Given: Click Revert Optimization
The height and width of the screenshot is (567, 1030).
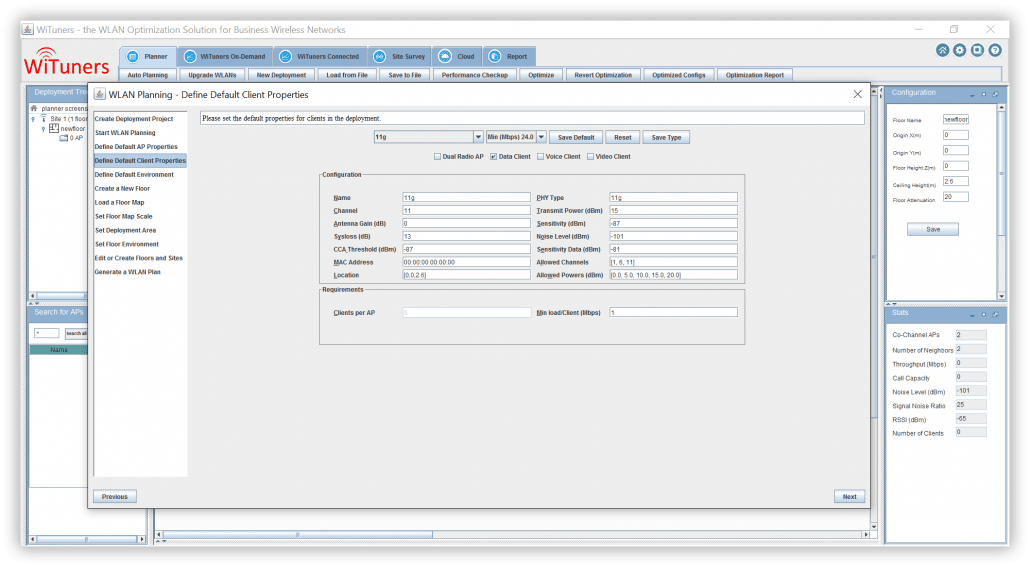Looking at the screenshot, I should pos(603,75).
